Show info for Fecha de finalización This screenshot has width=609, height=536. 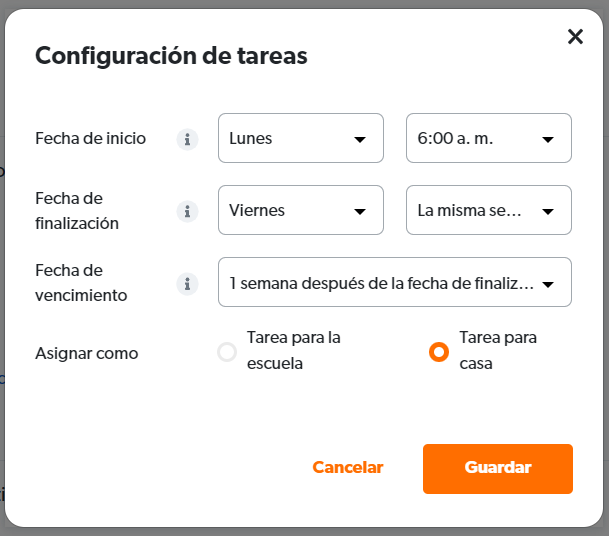click(188, 211)
